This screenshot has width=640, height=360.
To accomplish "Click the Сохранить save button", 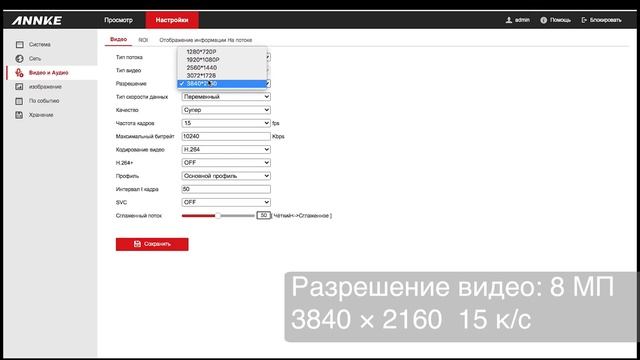I will (152, 244).
